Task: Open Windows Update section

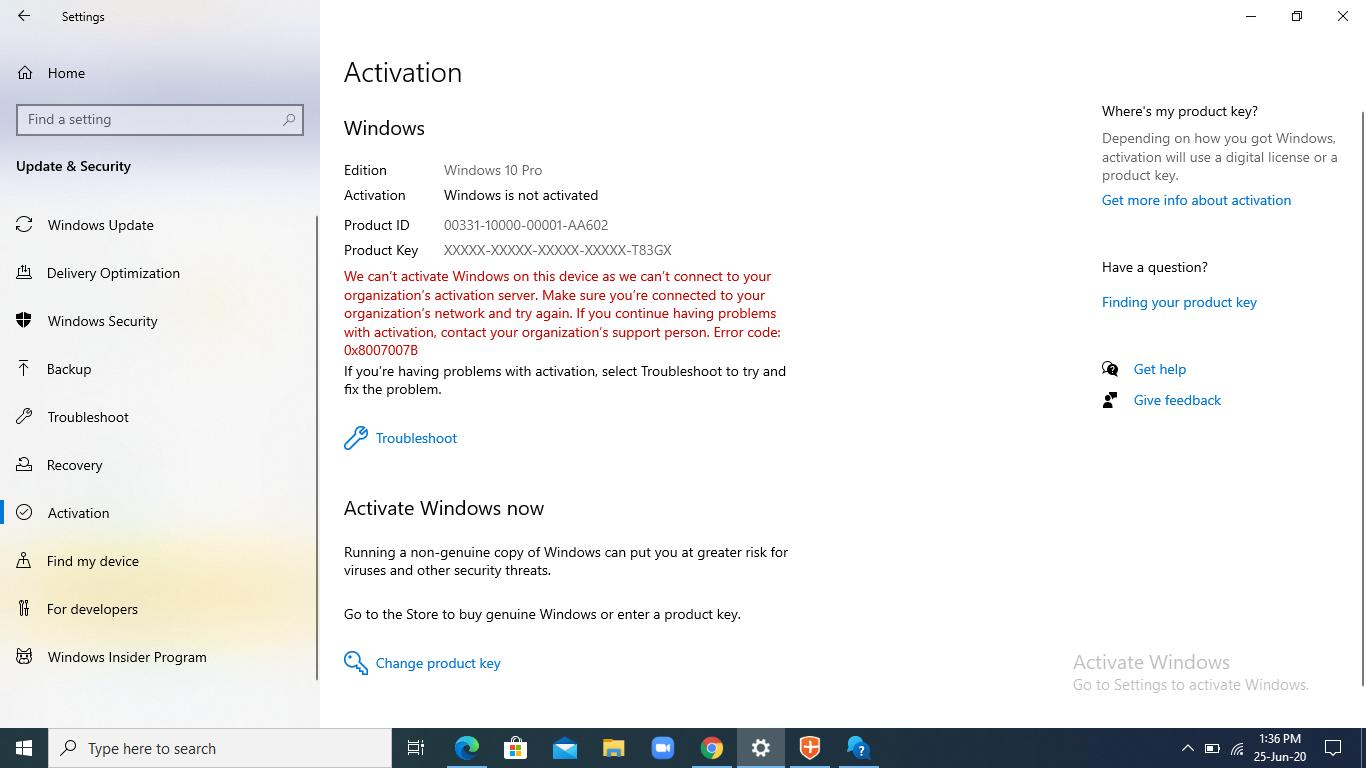Action: coord(160,225)
